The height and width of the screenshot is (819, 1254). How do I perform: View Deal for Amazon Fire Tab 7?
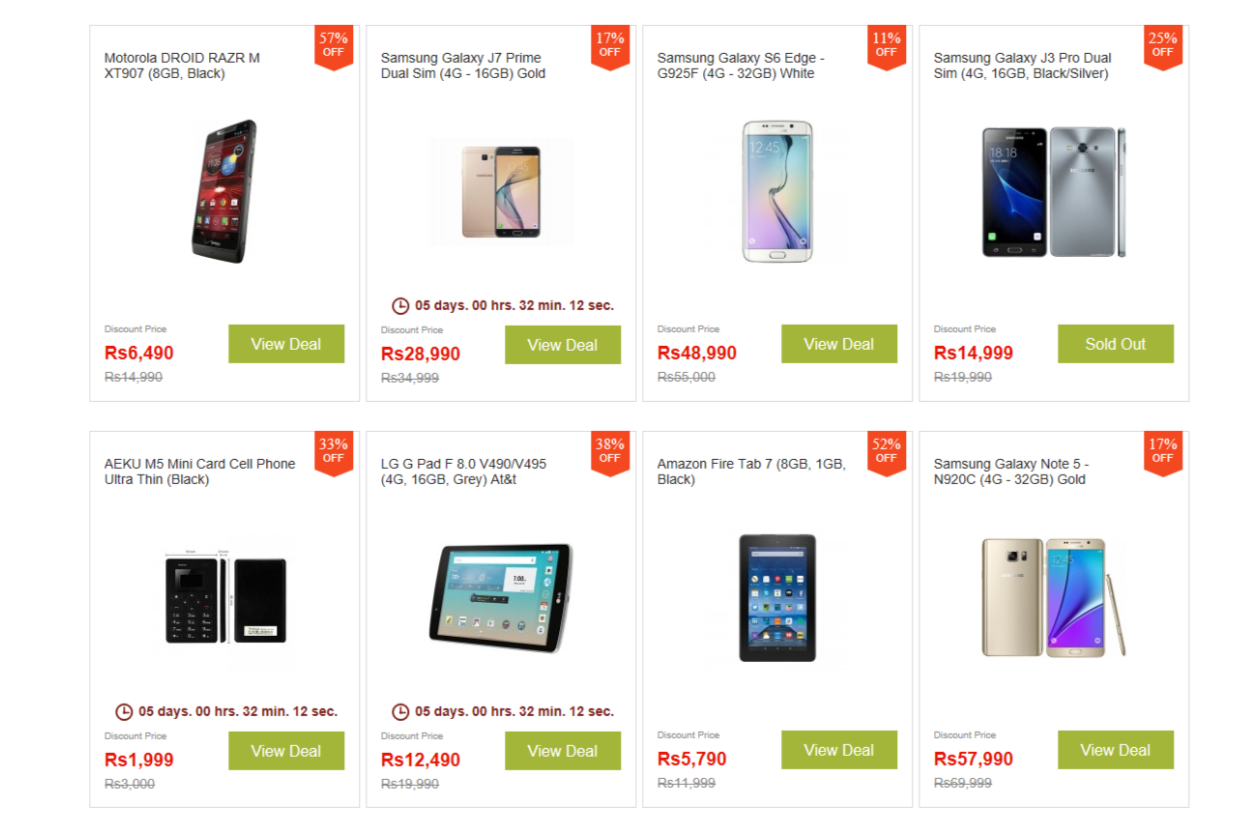[x=839, y=750]
